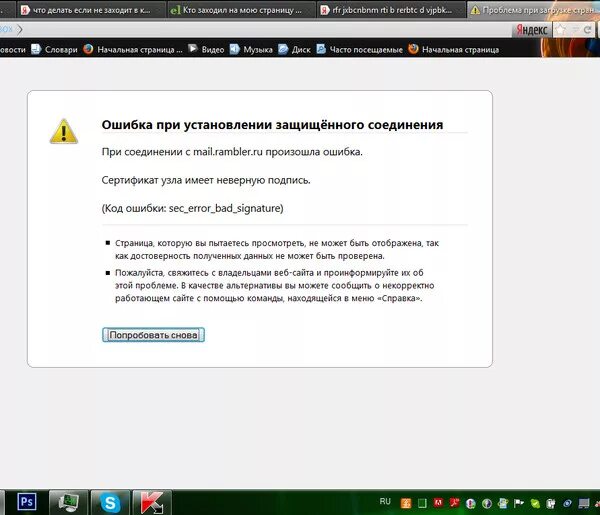Click the power plug tray icon

[x=551, y=504]
